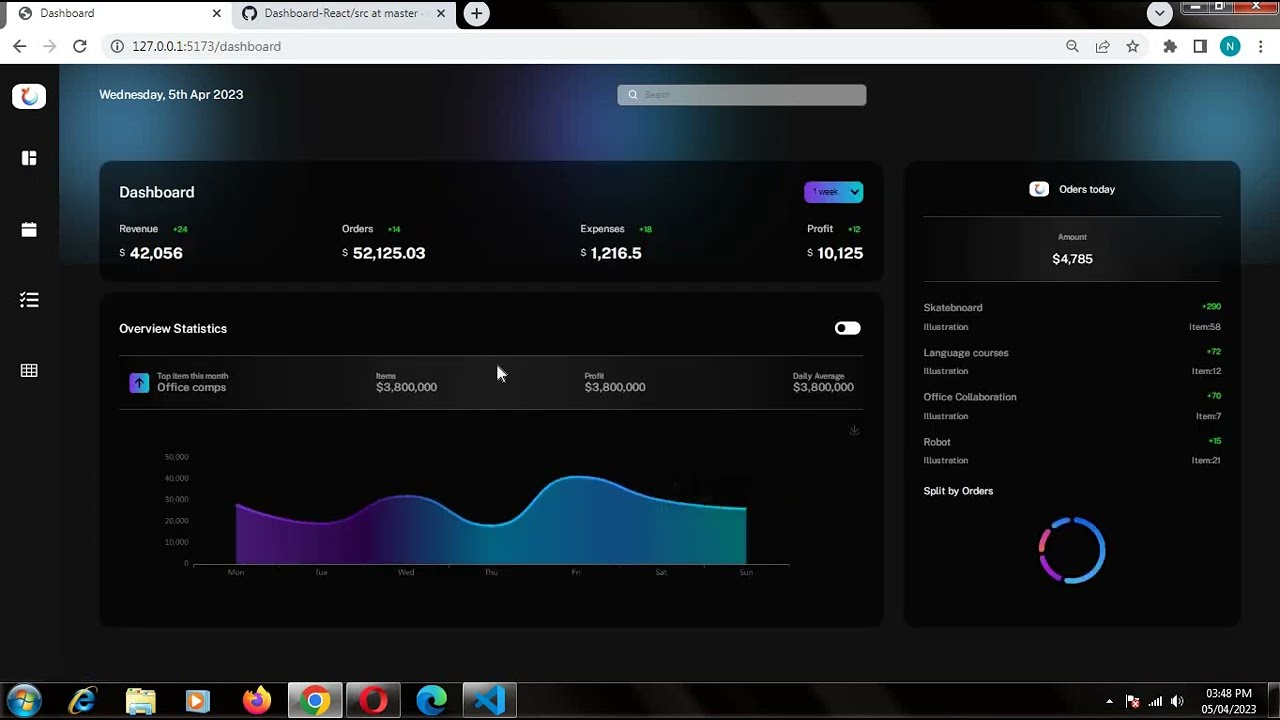Select the dashboard grid icon in sidebar

(x=29, y=157)
